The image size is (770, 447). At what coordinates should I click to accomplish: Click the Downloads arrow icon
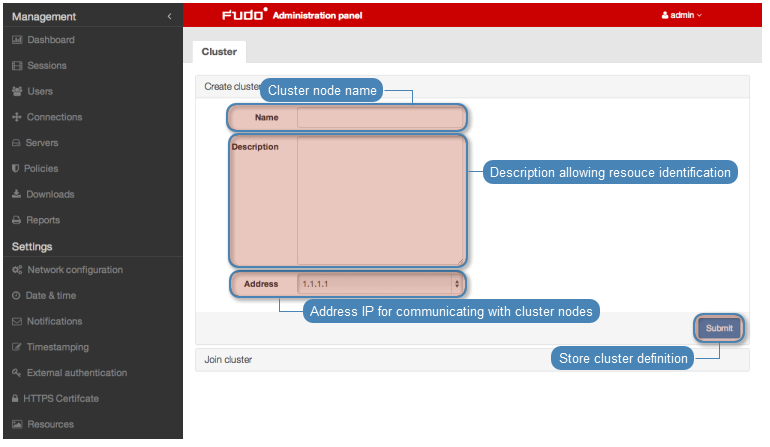click(x=17, y=194)
